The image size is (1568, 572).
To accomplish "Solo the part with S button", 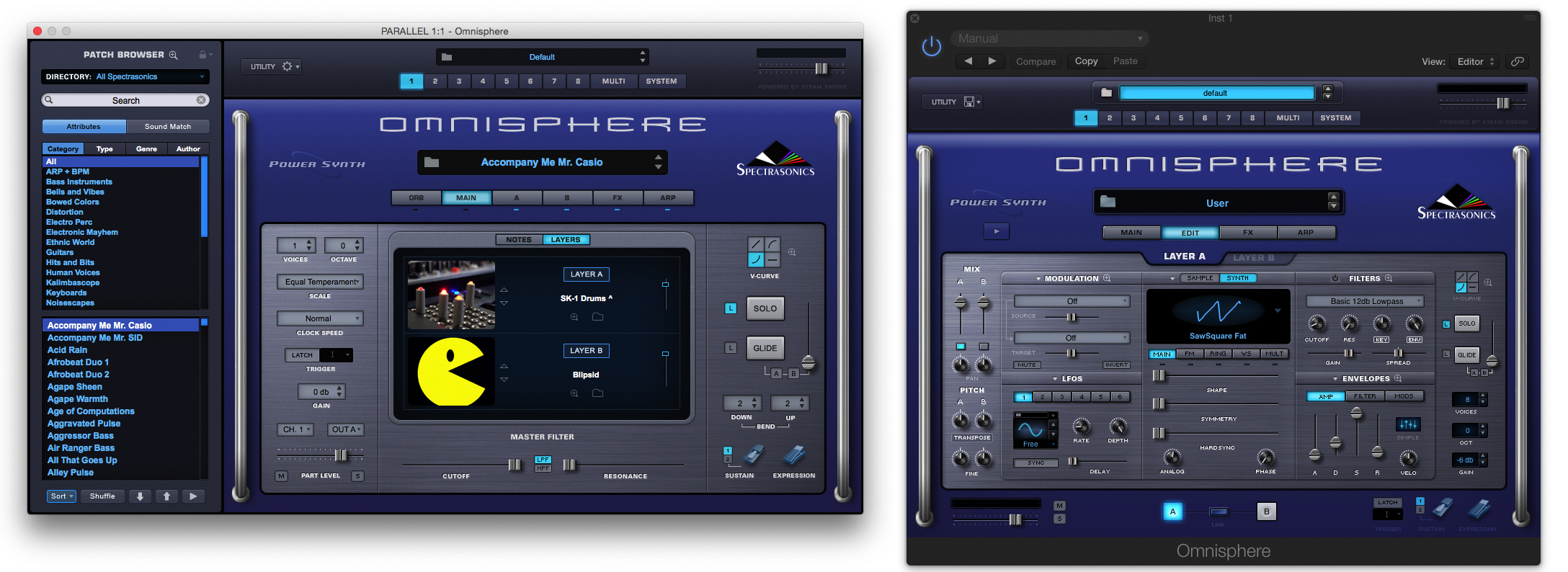I will pyautogui.click(x=357, y=476).
